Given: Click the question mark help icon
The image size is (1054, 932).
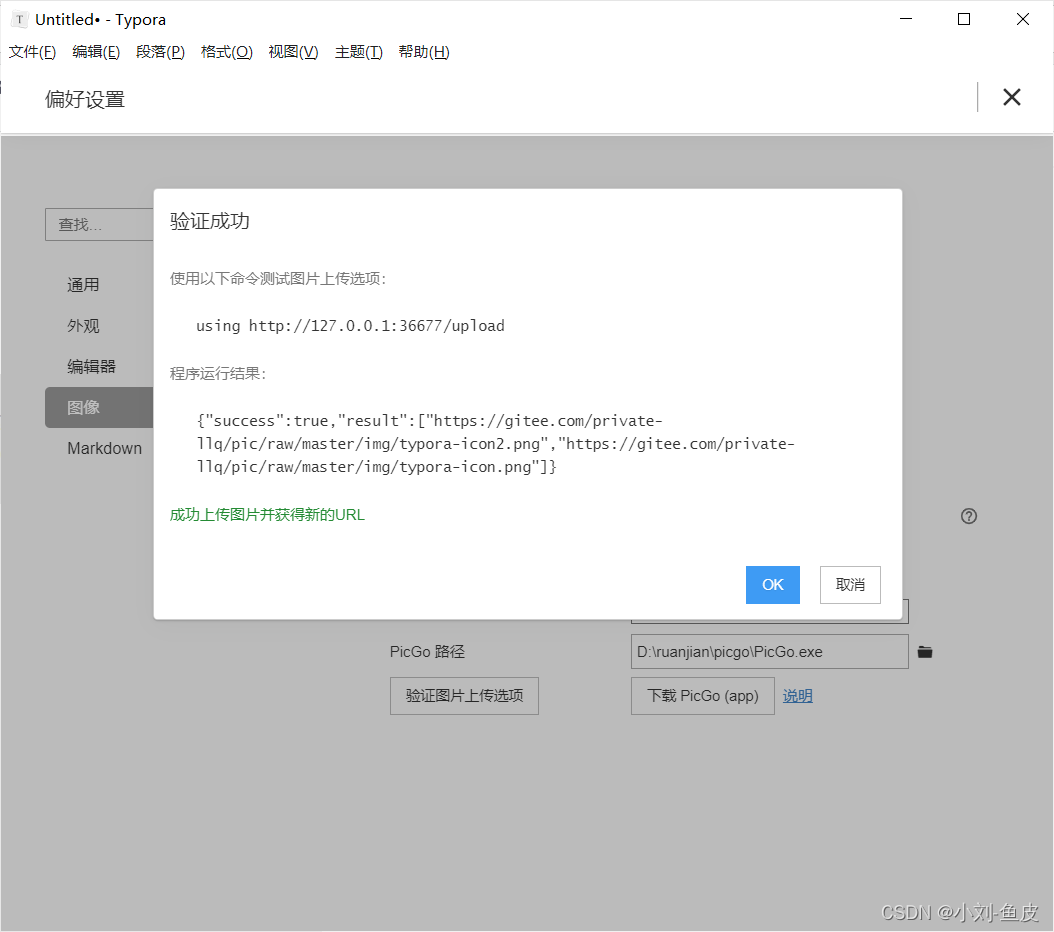Looking at the screenshot, I should [968, 515].
